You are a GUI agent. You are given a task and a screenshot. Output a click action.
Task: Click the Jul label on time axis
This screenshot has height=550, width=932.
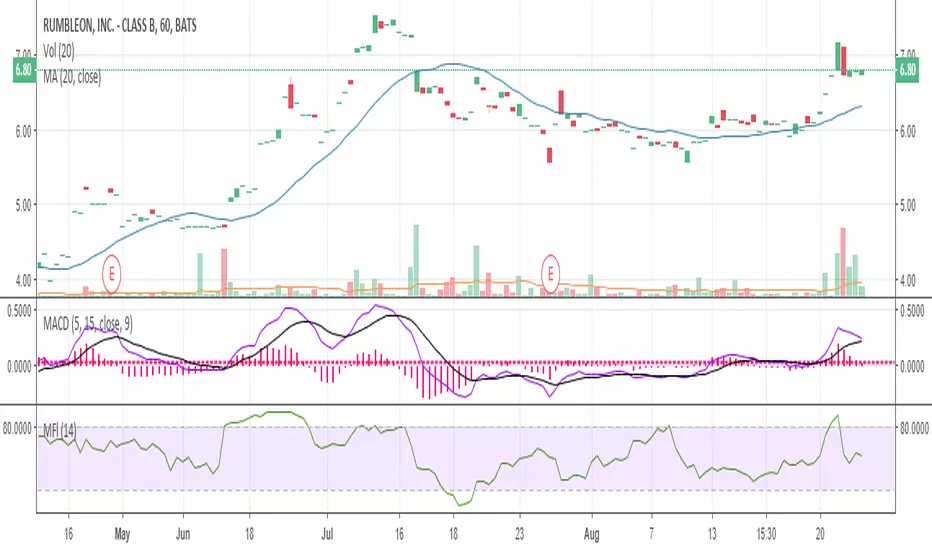pyautogui.click(x=327, y=534)
